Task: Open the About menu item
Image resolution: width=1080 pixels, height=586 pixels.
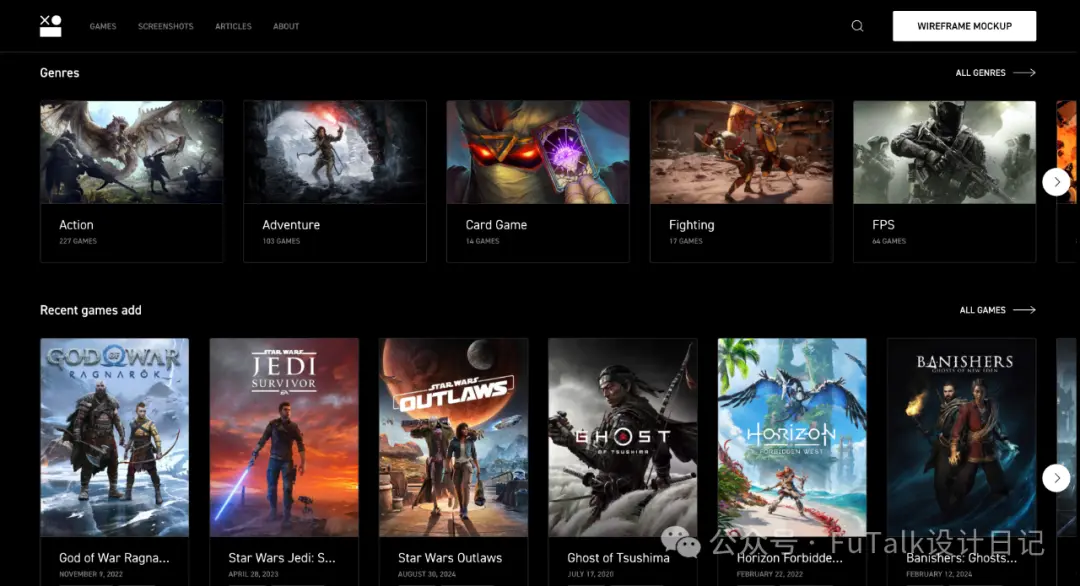Action: (x=286, y=26)
